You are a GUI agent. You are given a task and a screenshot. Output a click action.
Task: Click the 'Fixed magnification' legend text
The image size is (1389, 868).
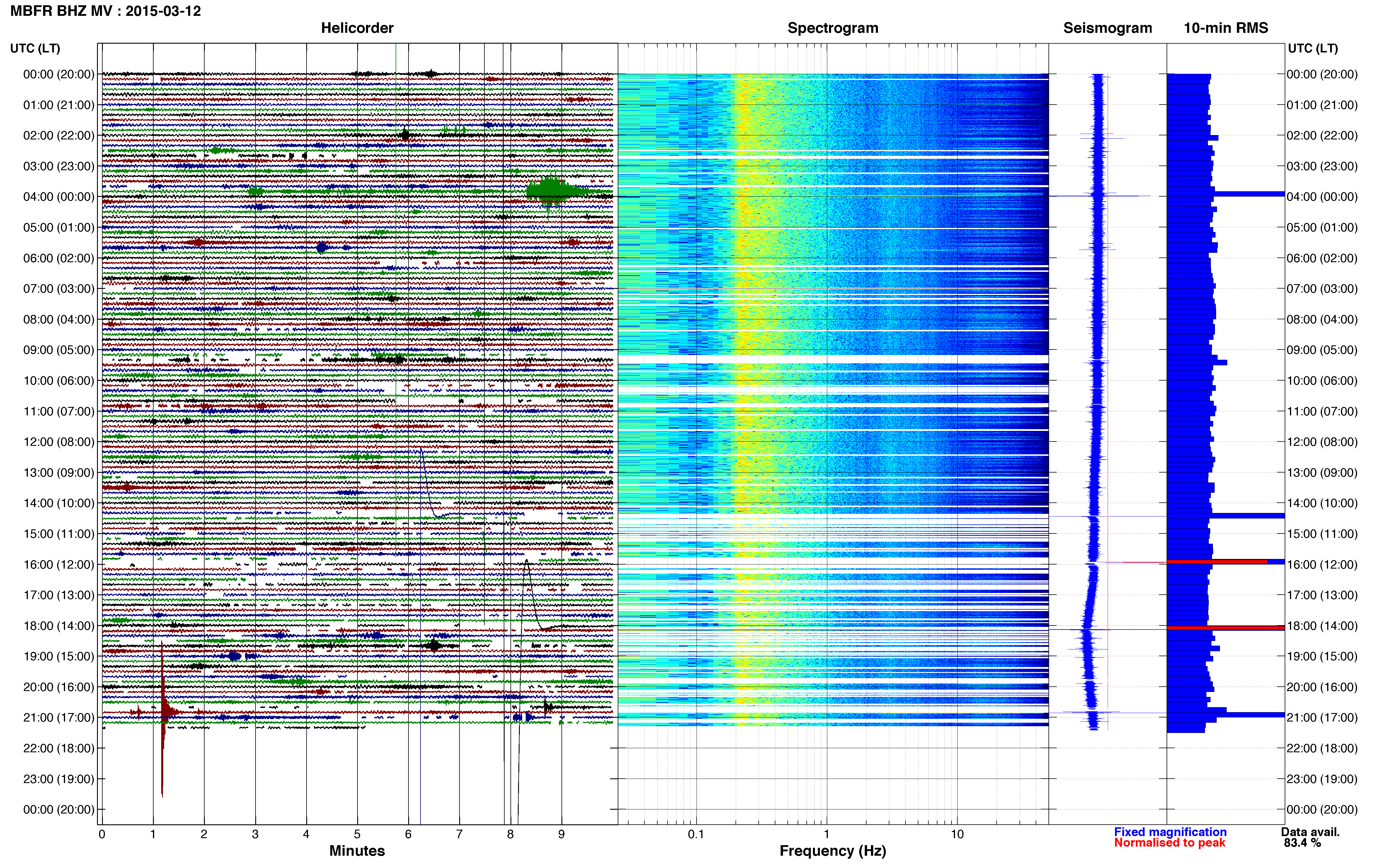pyautogui.click(x=1170, y=832)
